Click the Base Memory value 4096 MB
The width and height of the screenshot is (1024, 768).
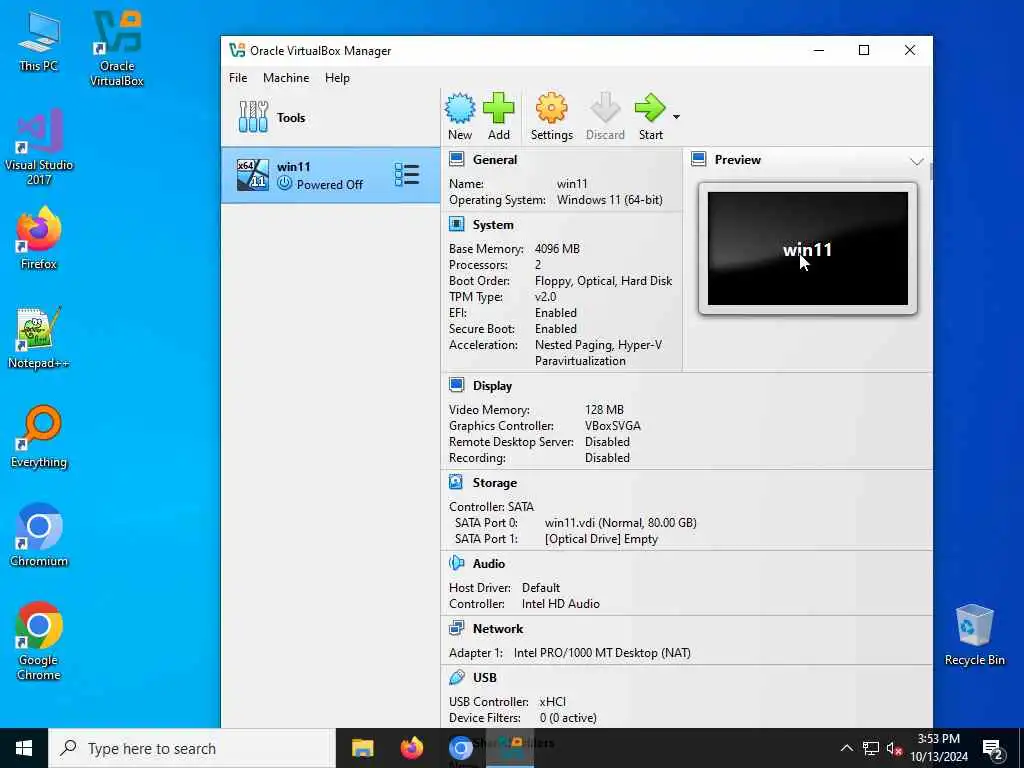tap(557, 249)
